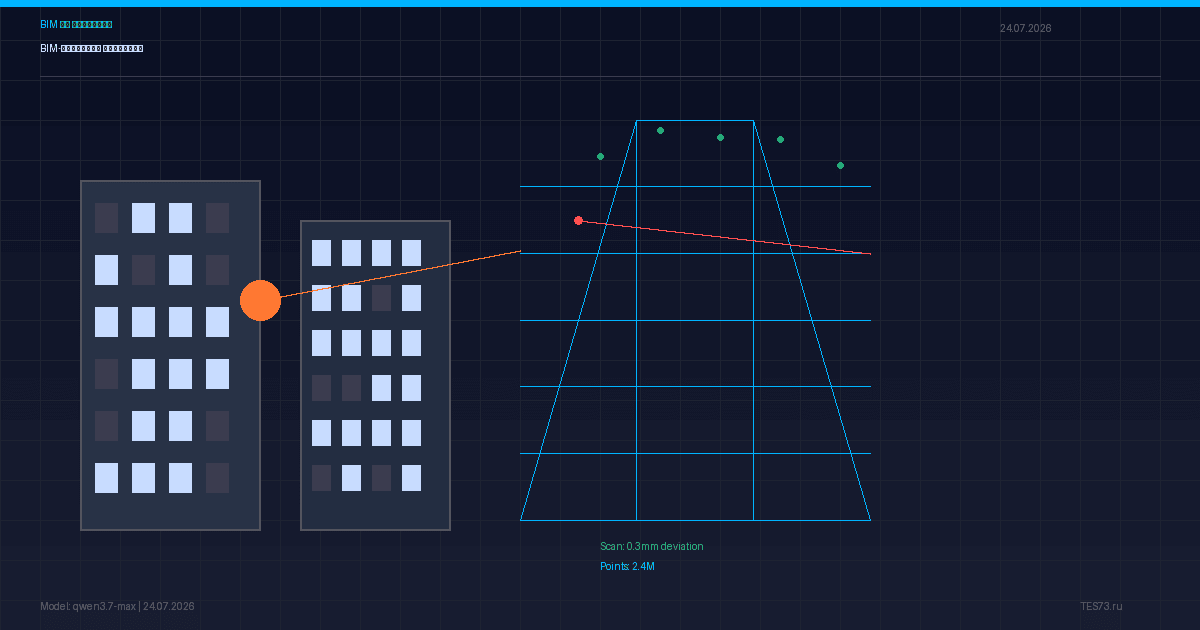Select the taller building illustration

click(170, 355)
